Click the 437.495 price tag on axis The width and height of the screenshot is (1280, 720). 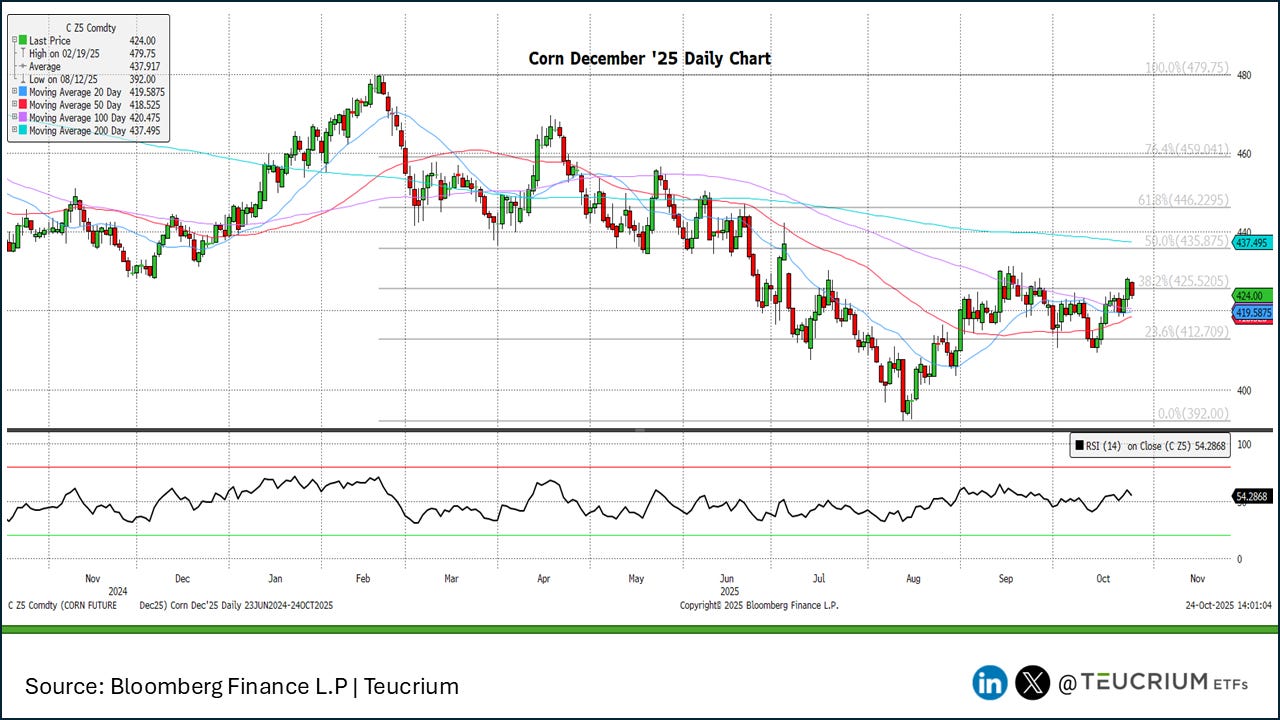point(1252,243)
